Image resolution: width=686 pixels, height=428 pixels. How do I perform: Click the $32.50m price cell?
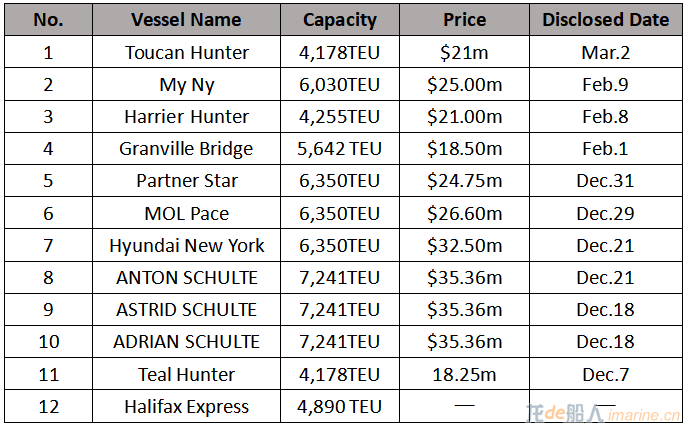(x=464, y=245)
